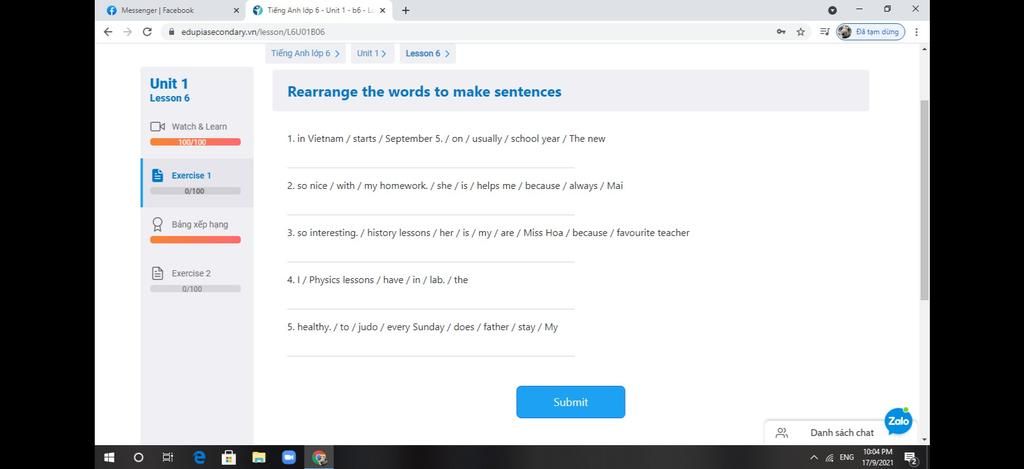Image resolution: width=1024 pixels, height=469 pixels.
Task: Bookmark this page with the star icon
Action: click(801, 31)
